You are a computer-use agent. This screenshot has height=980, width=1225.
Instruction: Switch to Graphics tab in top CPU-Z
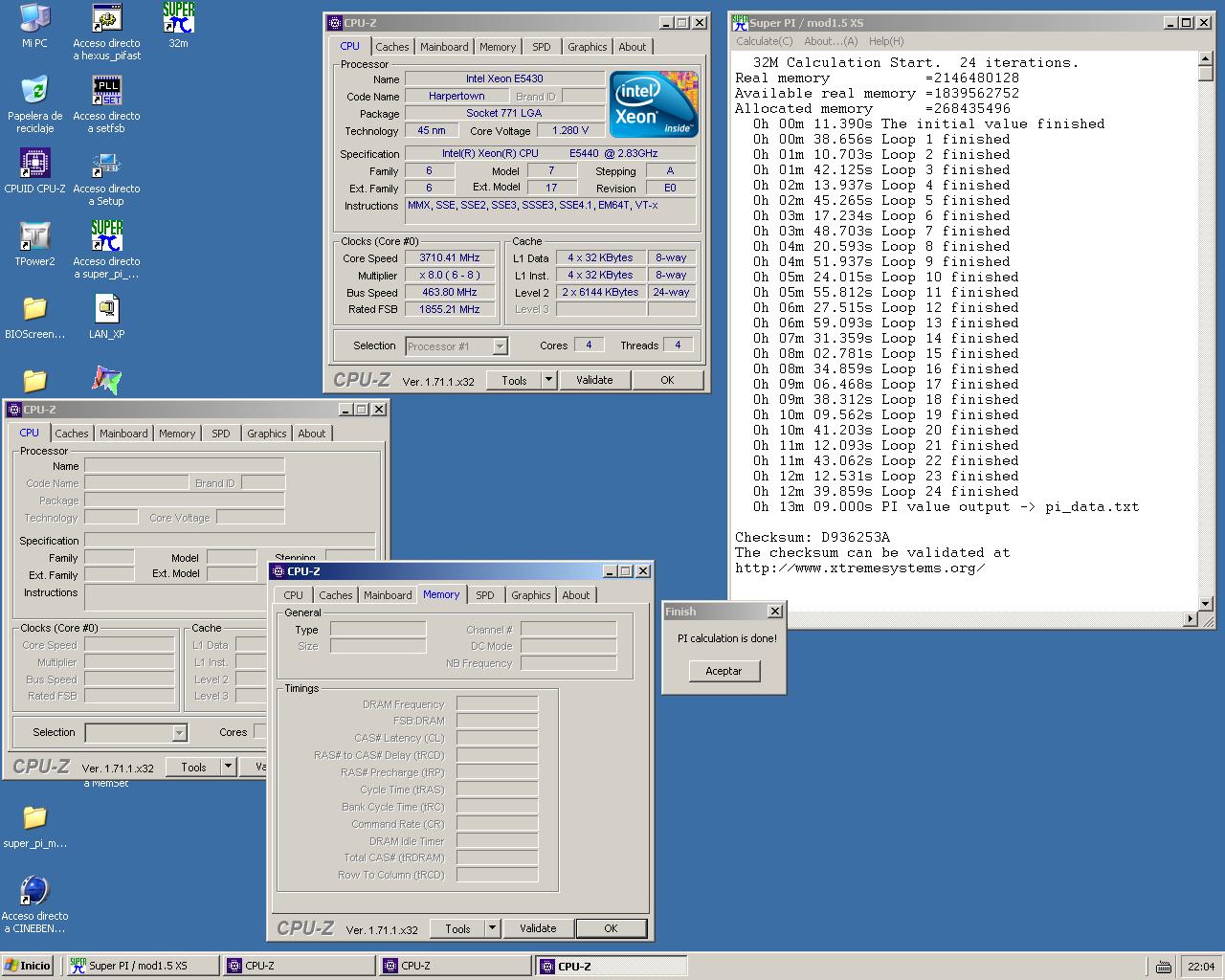click(x=587, y=47)
